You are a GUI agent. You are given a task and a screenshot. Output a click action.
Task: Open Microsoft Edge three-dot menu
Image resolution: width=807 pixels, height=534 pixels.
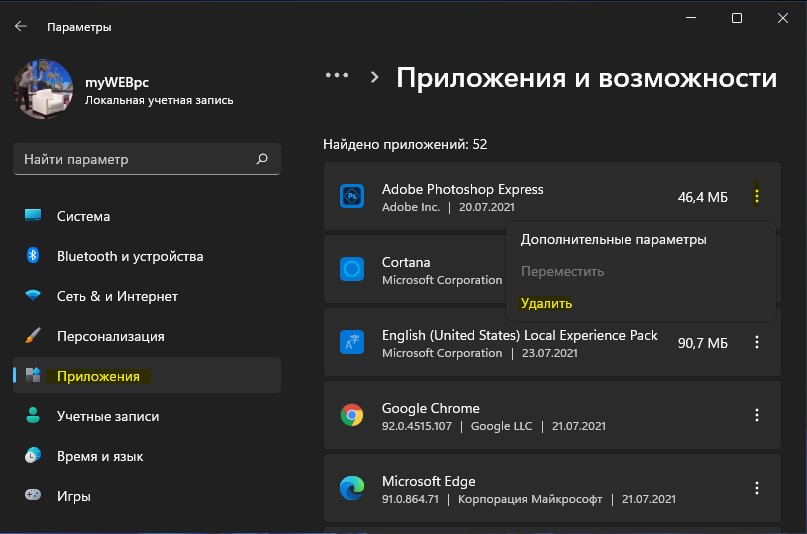757,488
